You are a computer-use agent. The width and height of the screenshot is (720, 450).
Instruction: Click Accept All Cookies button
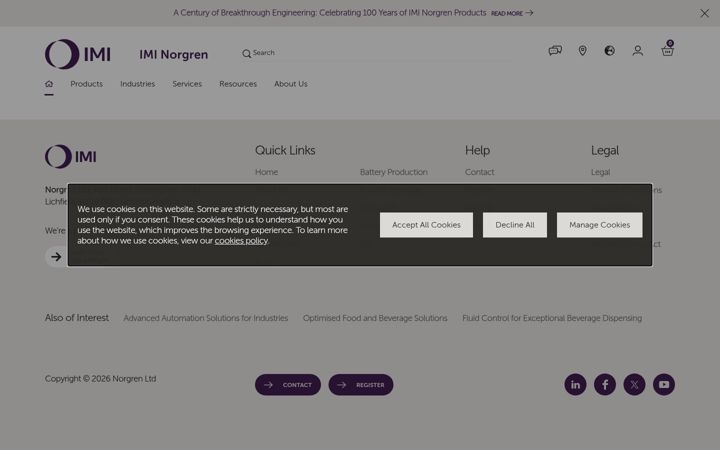pyautogui.click(x=426, y=225)
